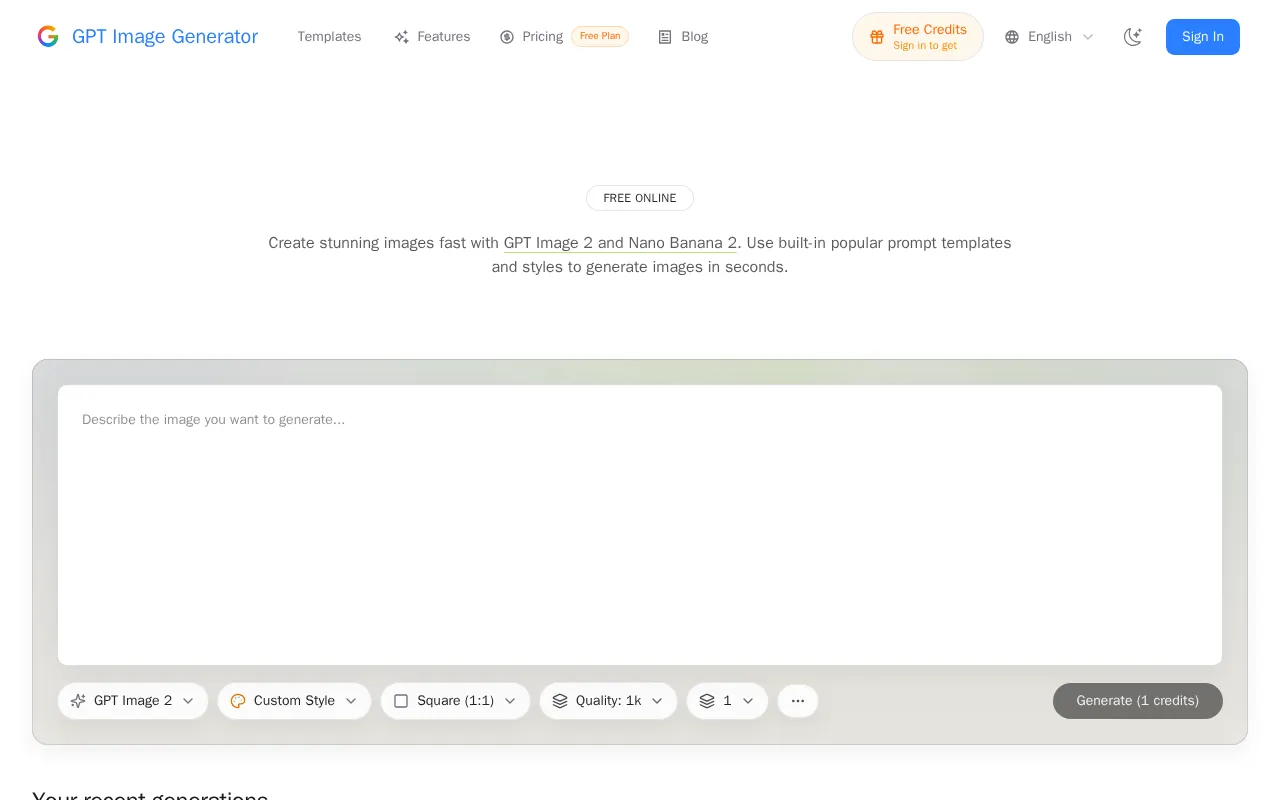Screen dimensions: 1280x800
Task: Focus the image description text area
Action: click(x=640, y=525)
